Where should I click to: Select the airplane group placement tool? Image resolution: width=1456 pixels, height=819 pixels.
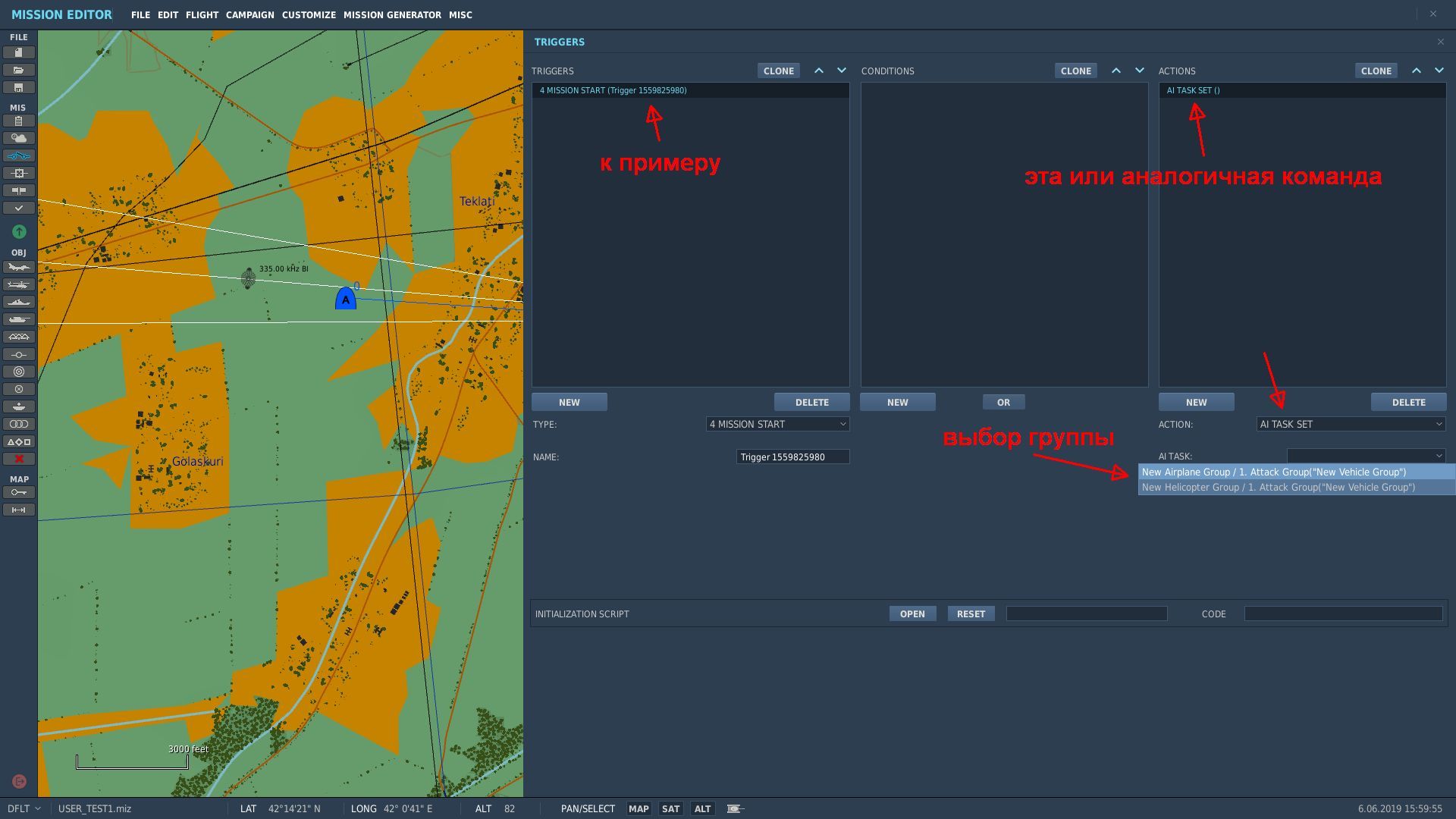(x=19, y=267)
